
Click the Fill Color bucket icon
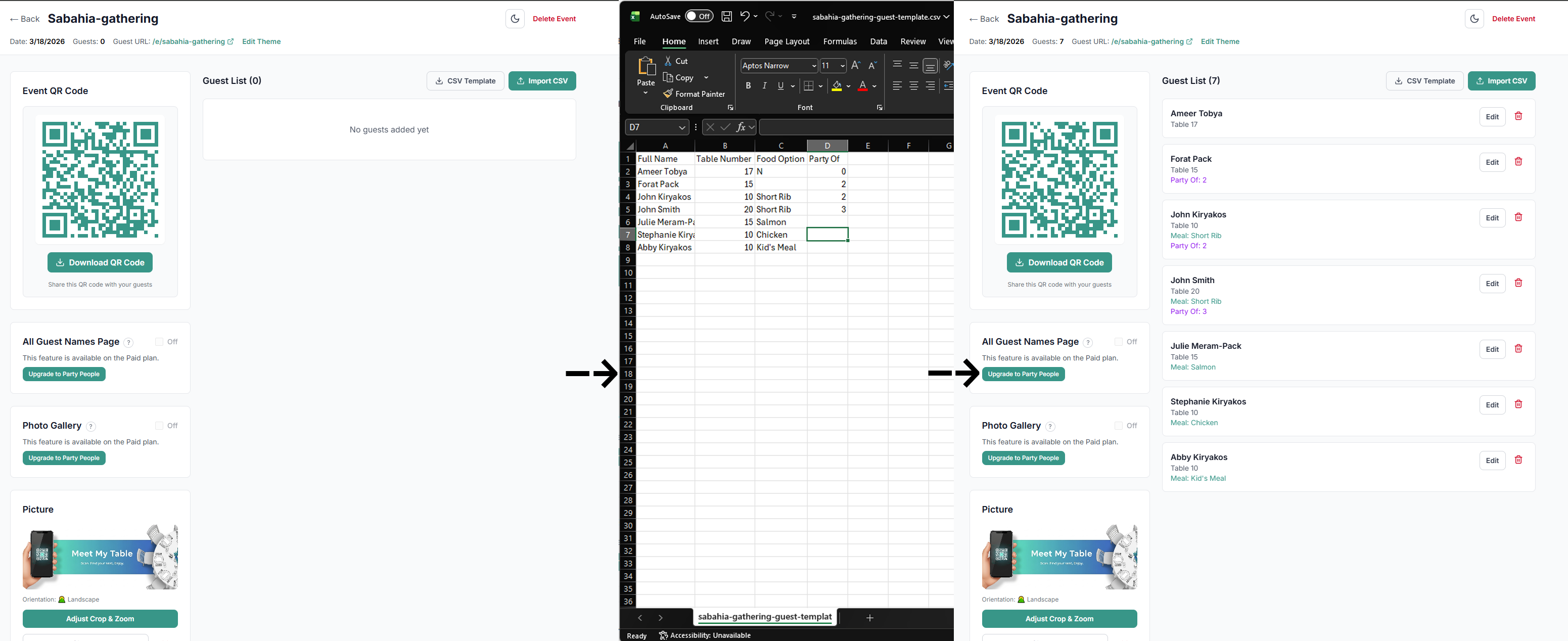838,86
